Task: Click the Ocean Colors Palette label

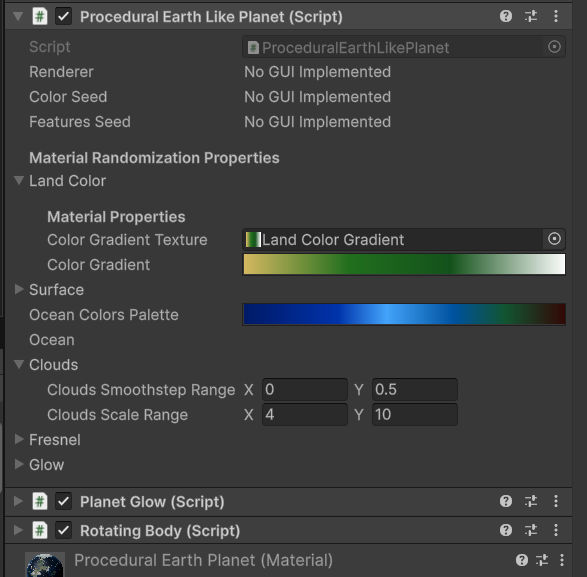Action: (x=104, y=315)
